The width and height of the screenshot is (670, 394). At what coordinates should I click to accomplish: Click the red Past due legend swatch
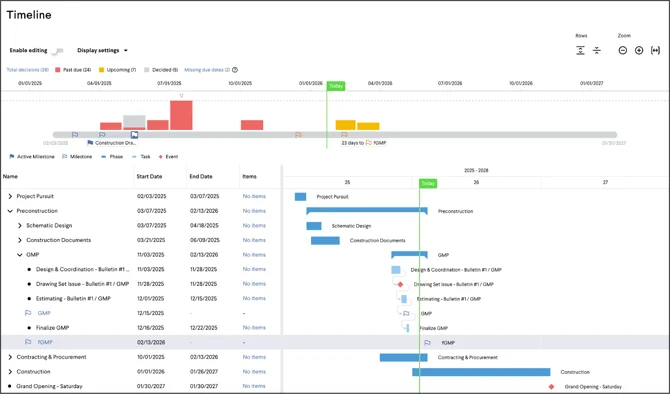pyautogui.click(x=58, y=70)
